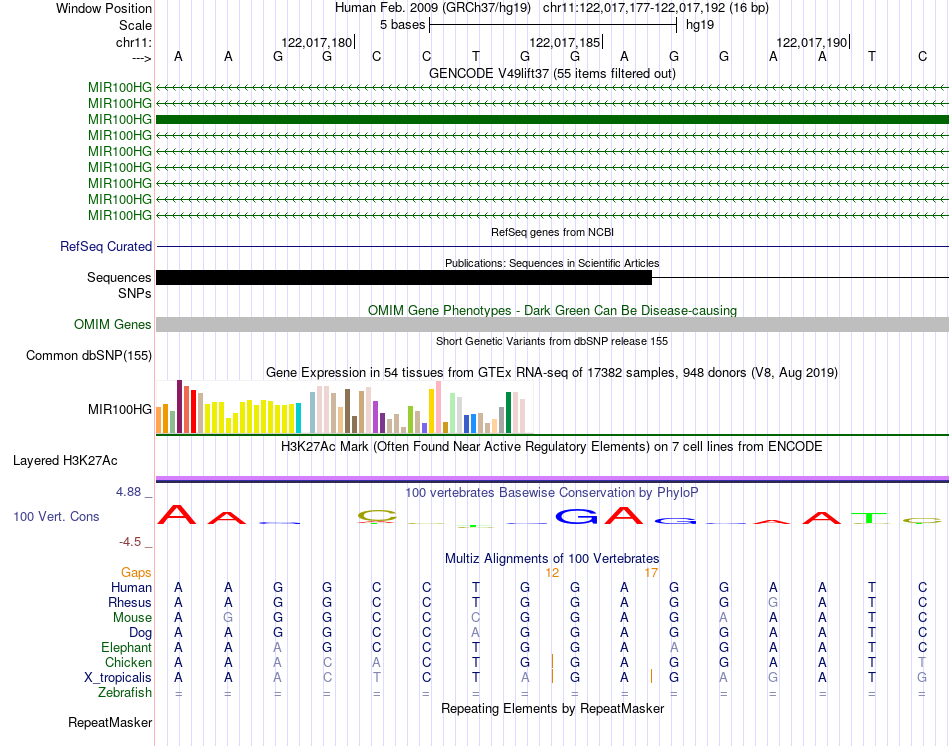Select the Mouse alignment row label
This screenshot has width=950, height=746.
132,618
